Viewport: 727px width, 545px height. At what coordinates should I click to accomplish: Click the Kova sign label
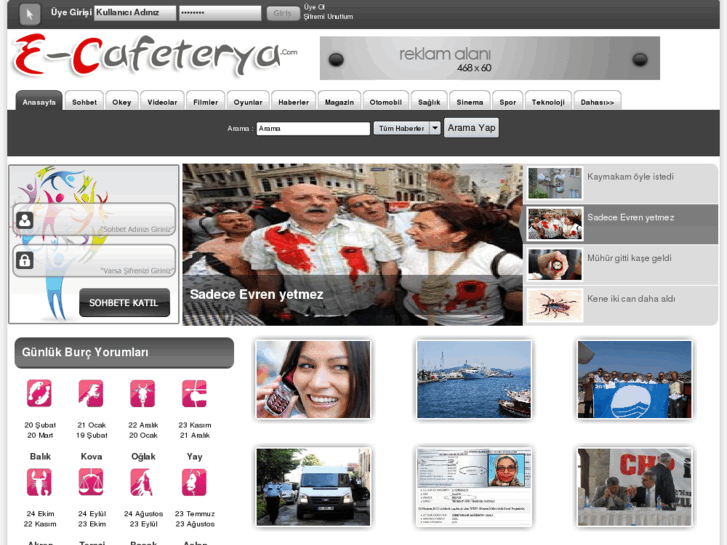pos(91,456)
